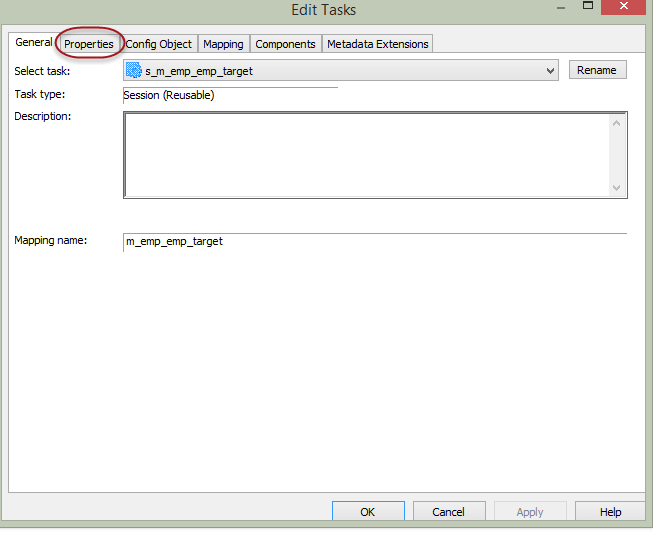653x535 pixels.
Task: Click the Cancel button
Action: click(448, 512)
